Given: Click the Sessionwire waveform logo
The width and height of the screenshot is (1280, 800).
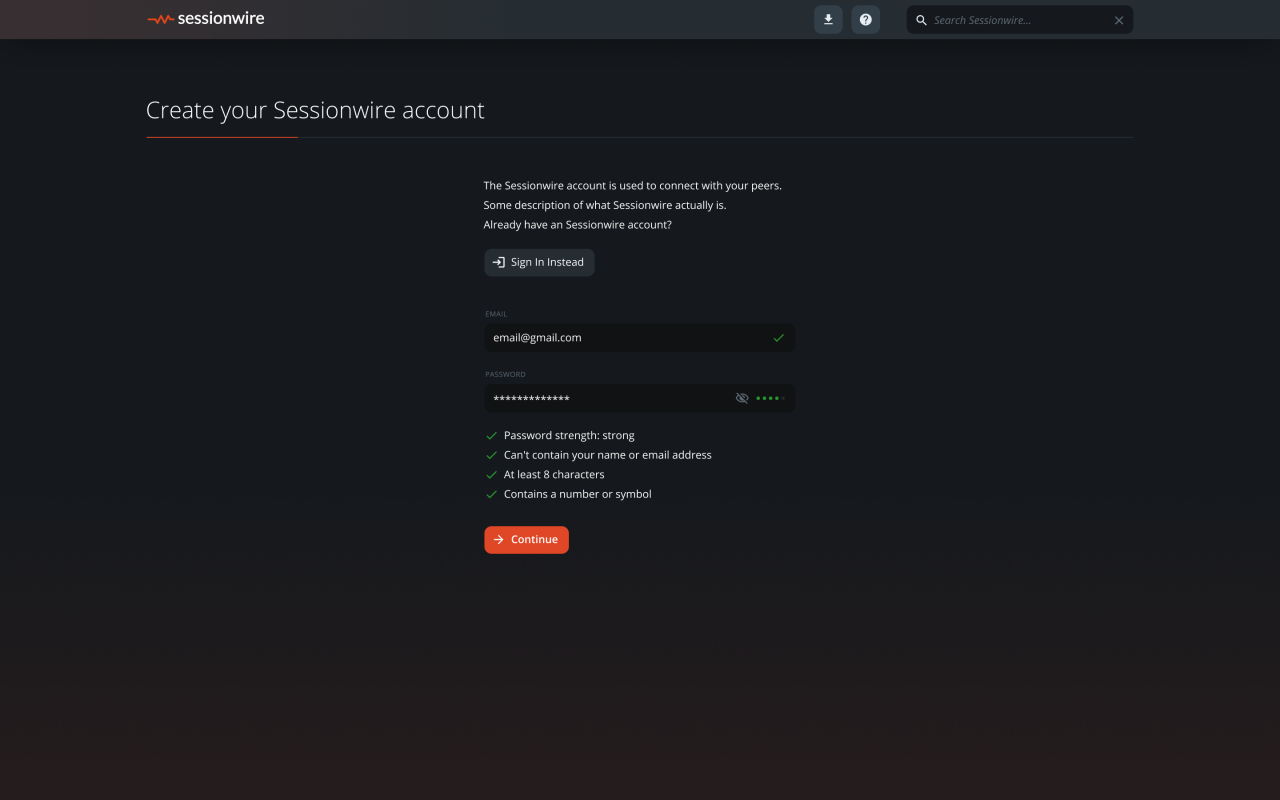Looking at the screenshot, I should pos(160,19).
